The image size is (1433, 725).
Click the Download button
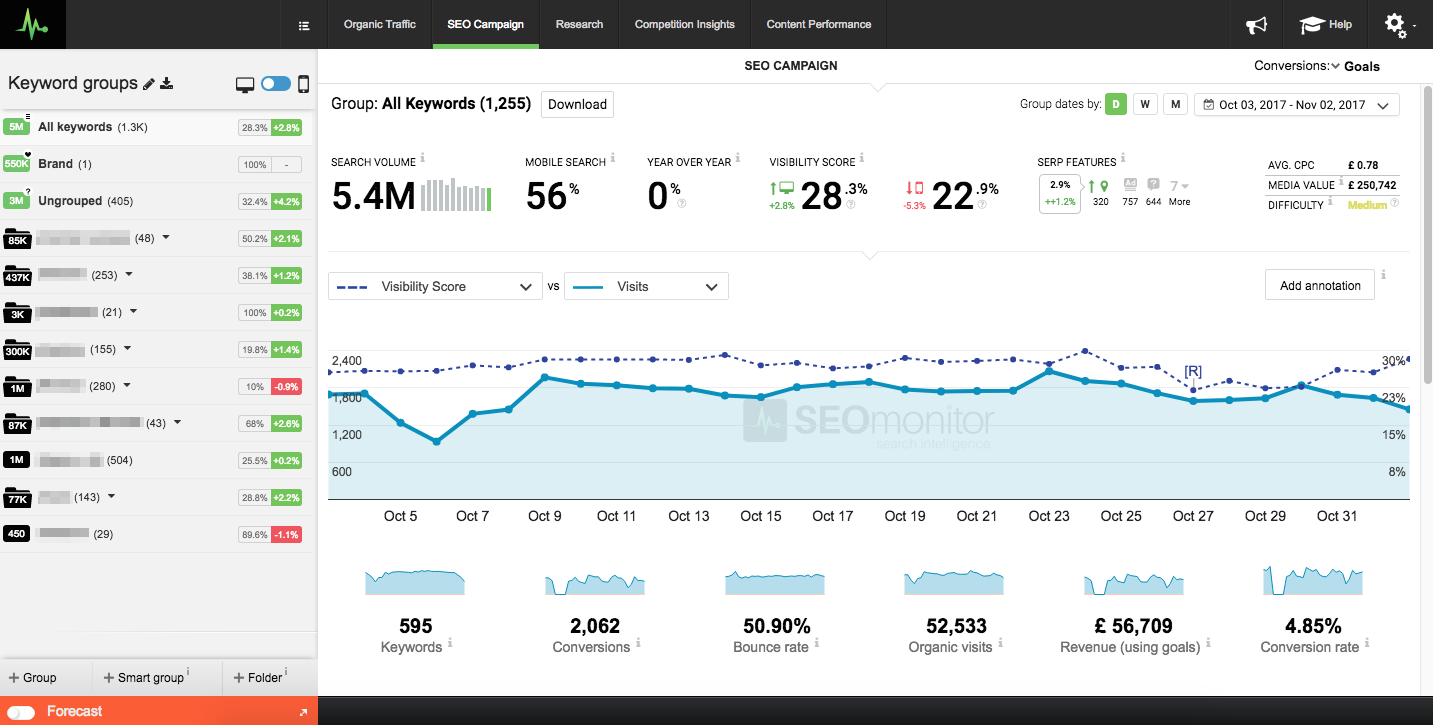coord(577,104)
